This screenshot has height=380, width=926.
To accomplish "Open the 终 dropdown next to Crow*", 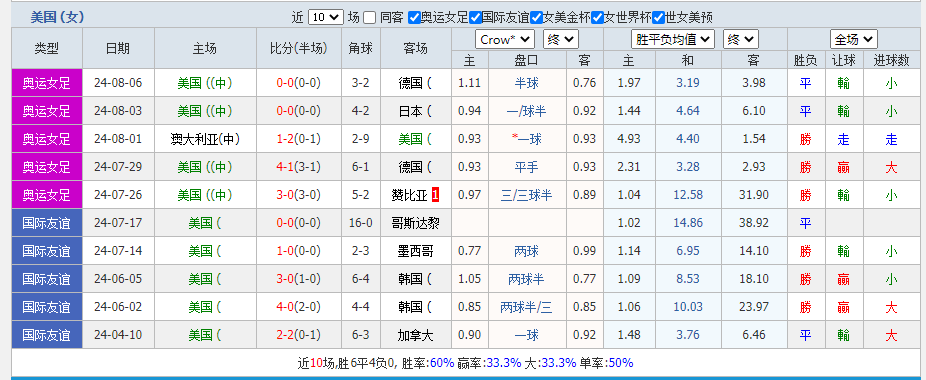I will pos(561,40).
